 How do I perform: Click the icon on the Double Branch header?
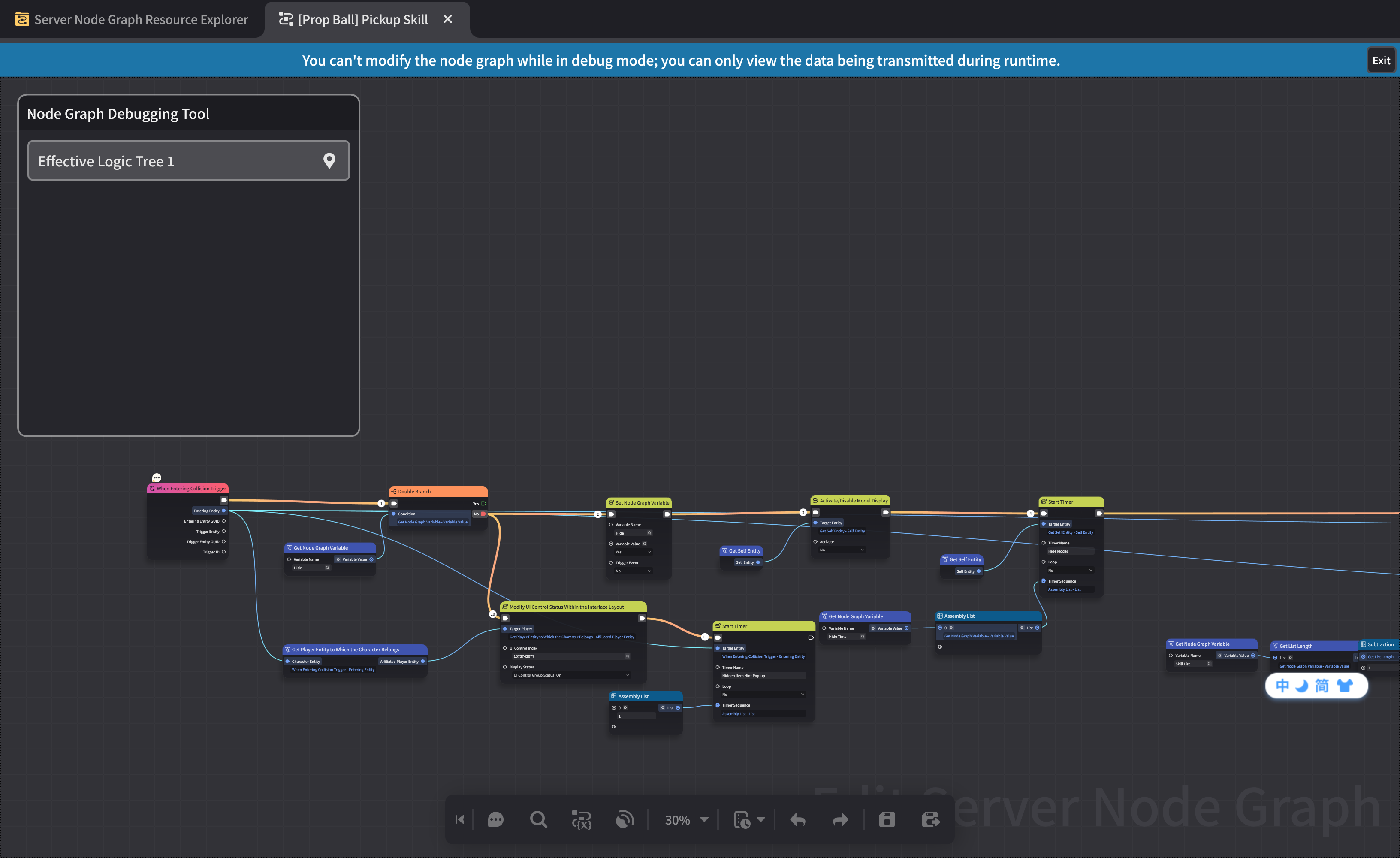coord(394,492)
